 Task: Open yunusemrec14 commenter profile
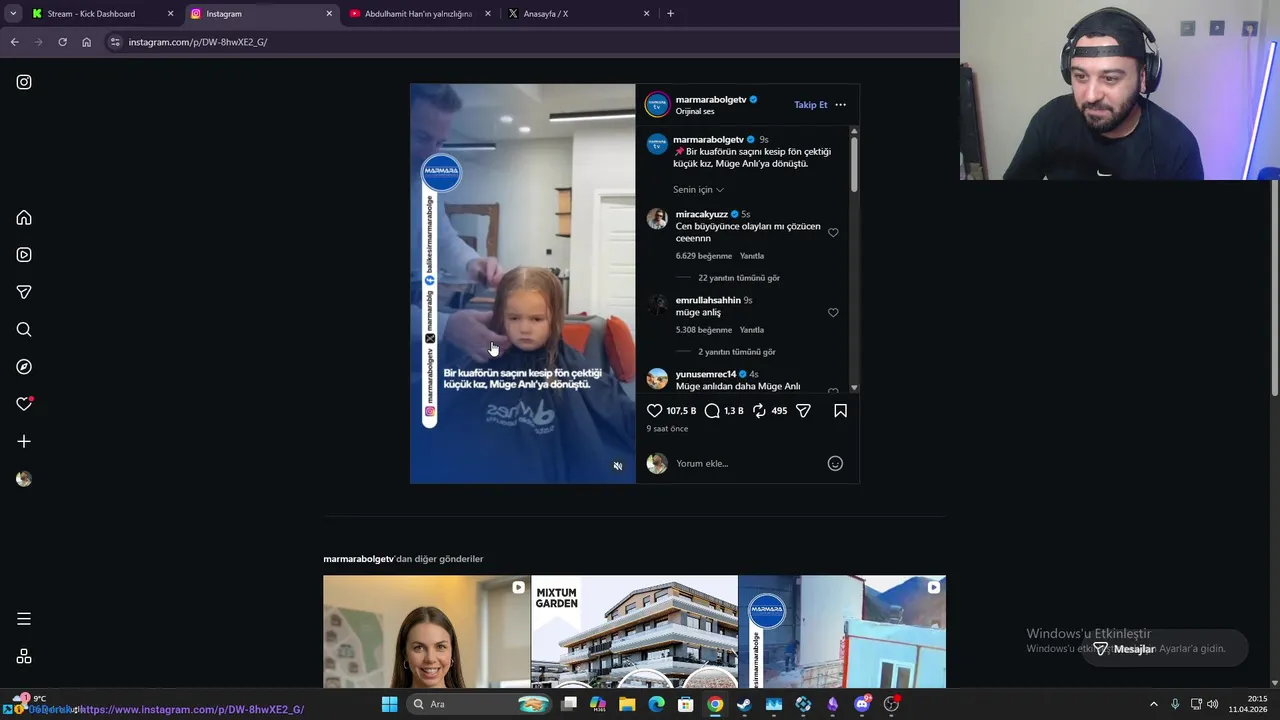[x=706, y=374]
